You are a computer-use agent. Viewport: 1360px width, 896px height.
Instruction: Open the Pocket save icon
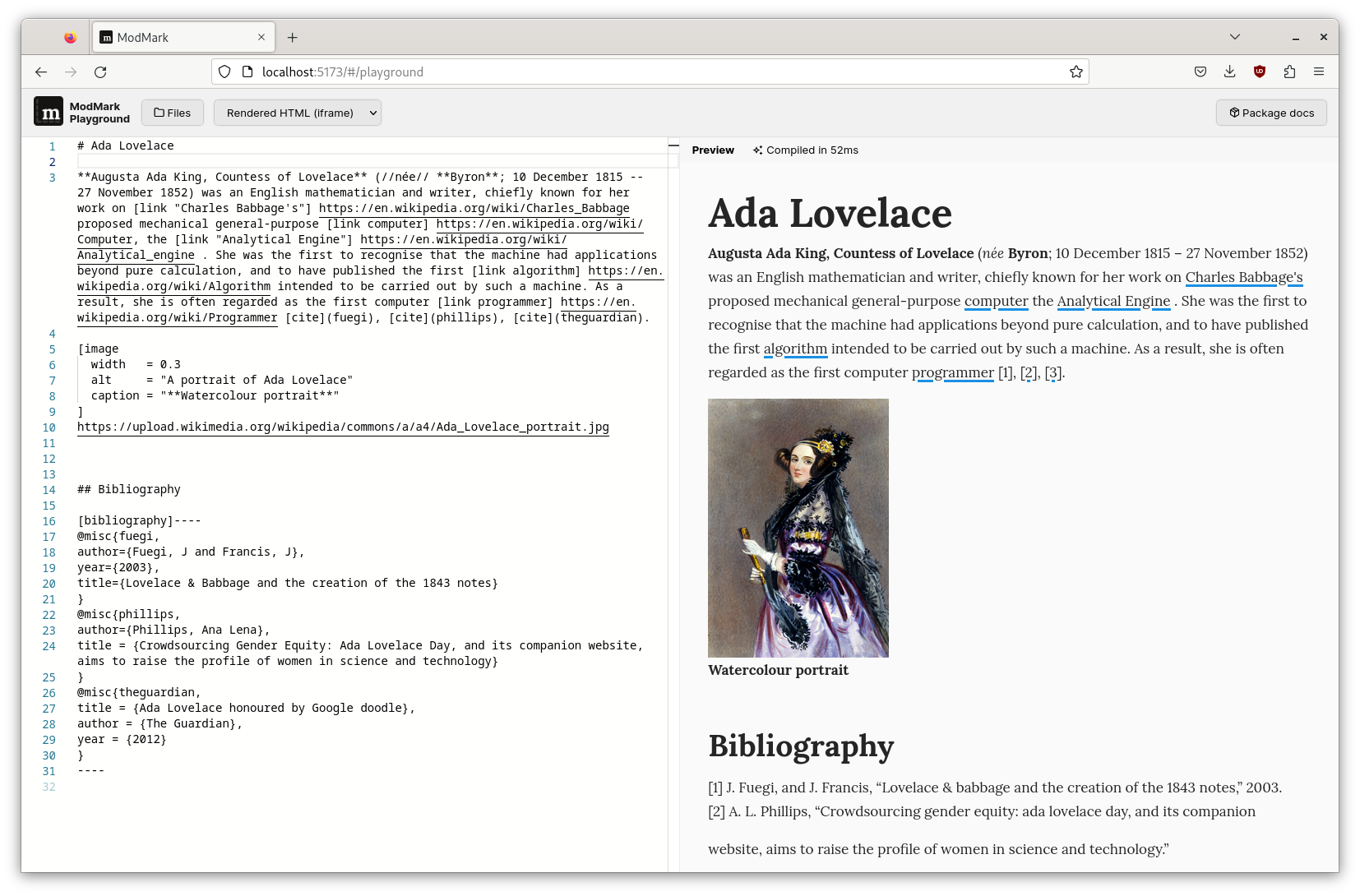(1200, 72)
